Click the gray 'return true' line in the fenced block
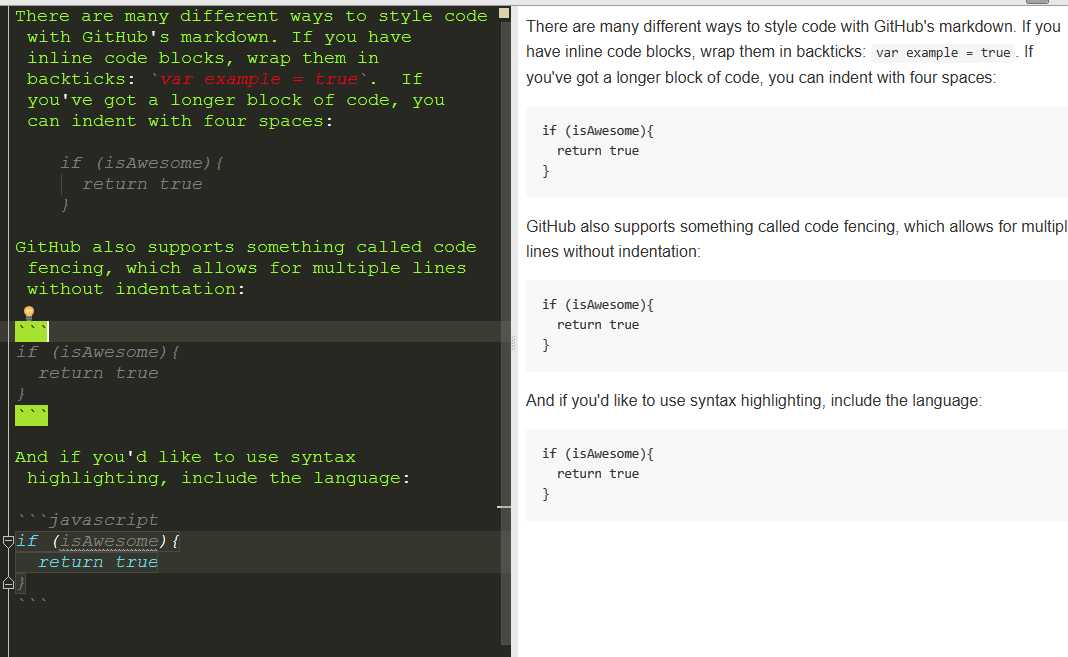The image size is (1068, 657). [98, 374]
